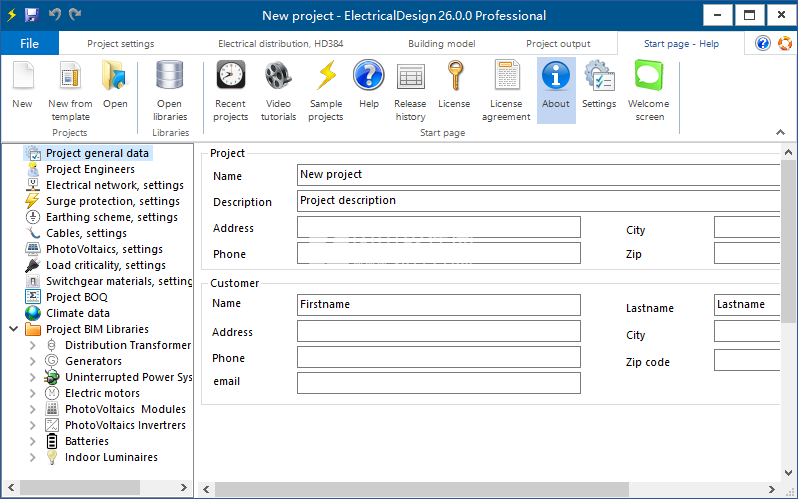Switch to the Building model tab

click(x=441, y=44)
